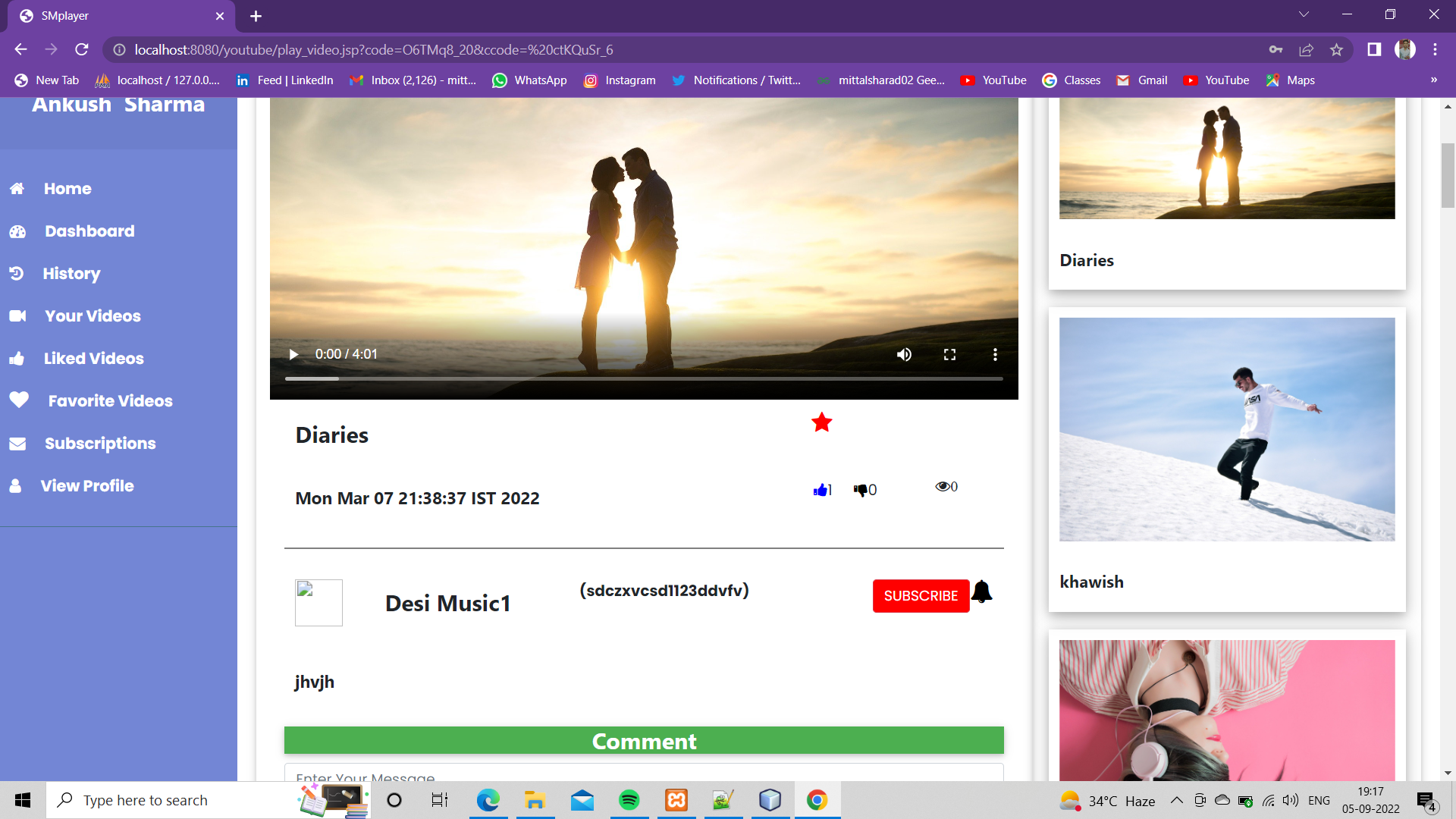
Task: Open View Profile via its person icon
Action: tap(17, 485)
